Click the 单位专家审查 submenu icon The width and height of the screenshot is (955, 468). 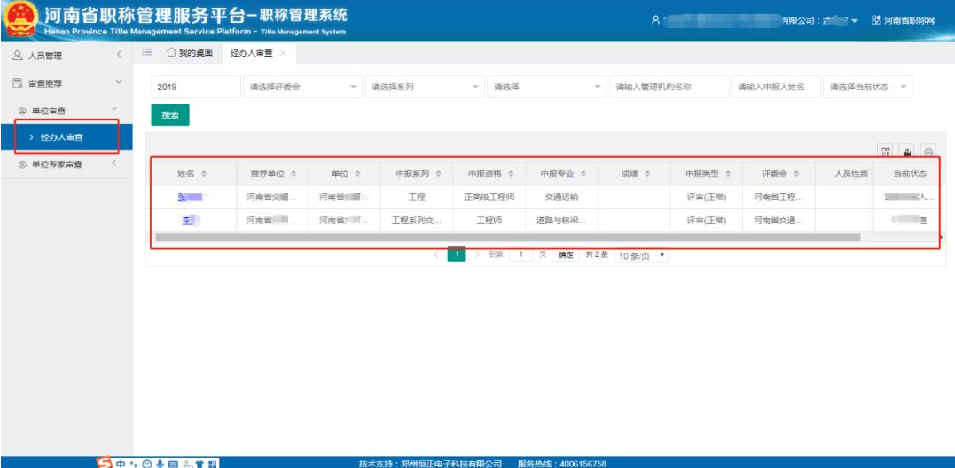tap(23, 165)
